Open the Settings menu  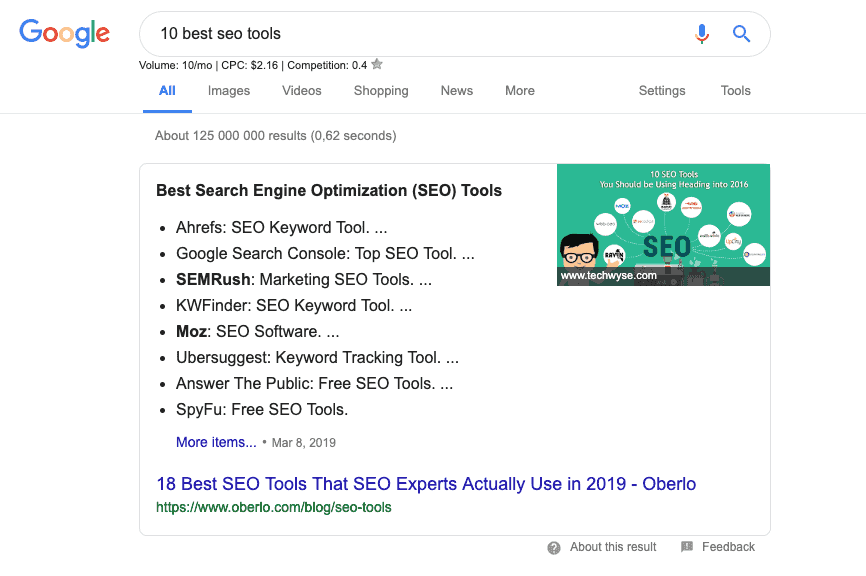[x=662, y=91]
